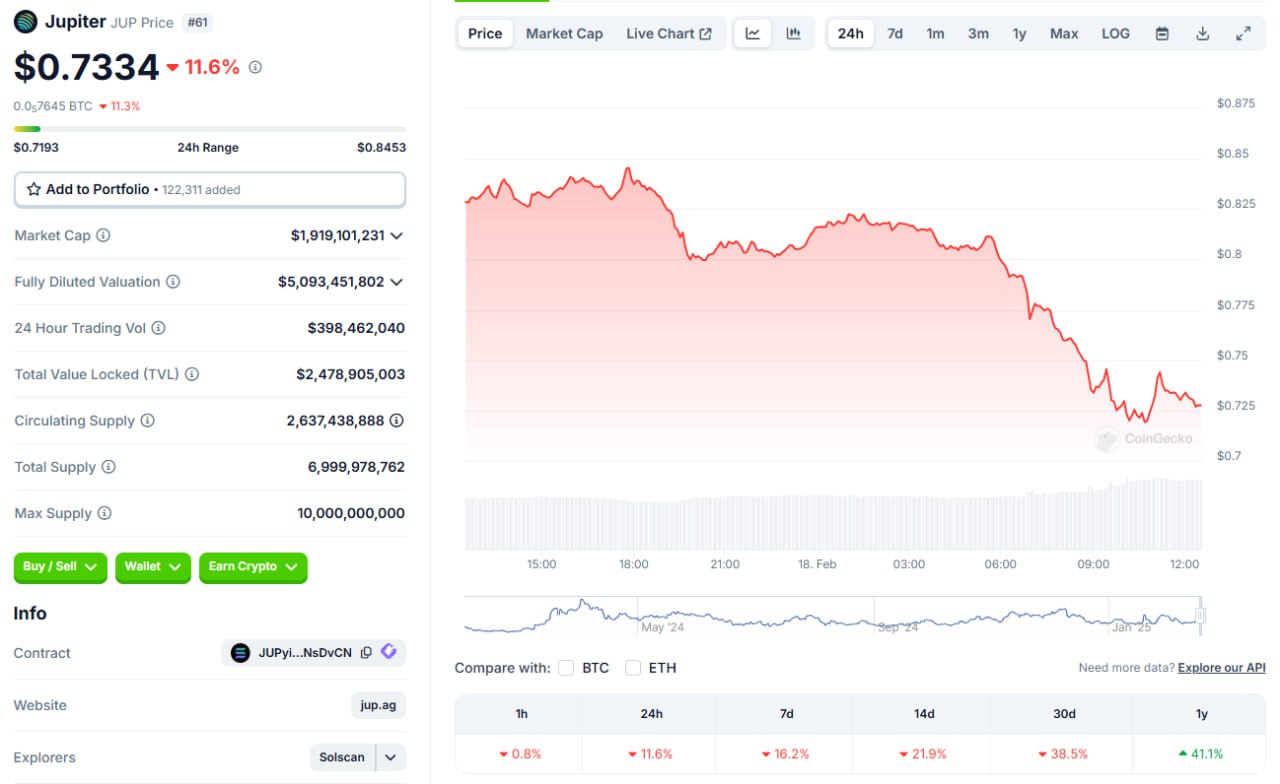This screenshot has width=1280, height=784.
Task: Click the $2,478,905,003 TVL value
Action: pos(351,374)
